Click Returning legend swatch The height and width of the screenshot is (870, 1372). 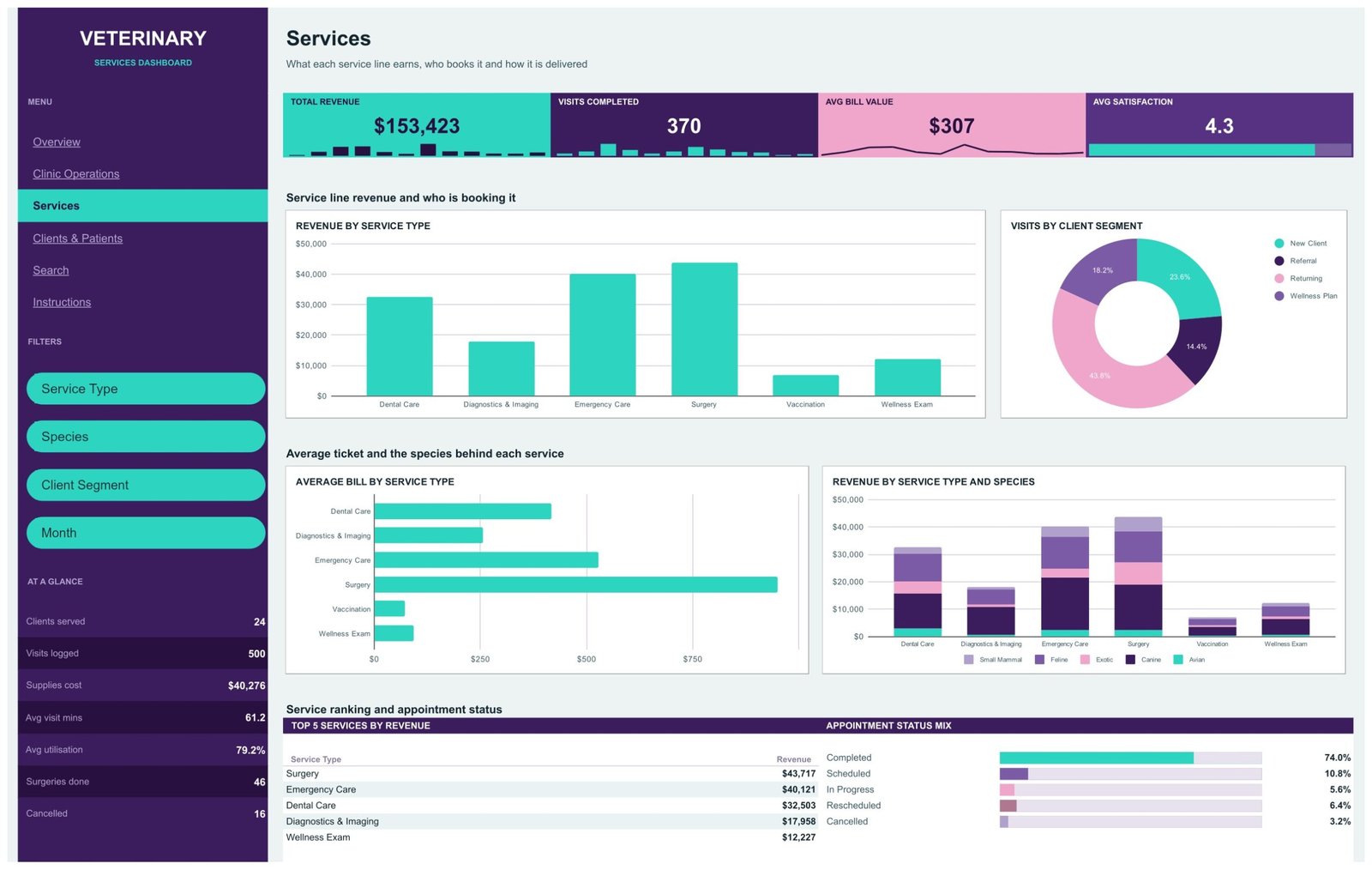[1279, 279]
